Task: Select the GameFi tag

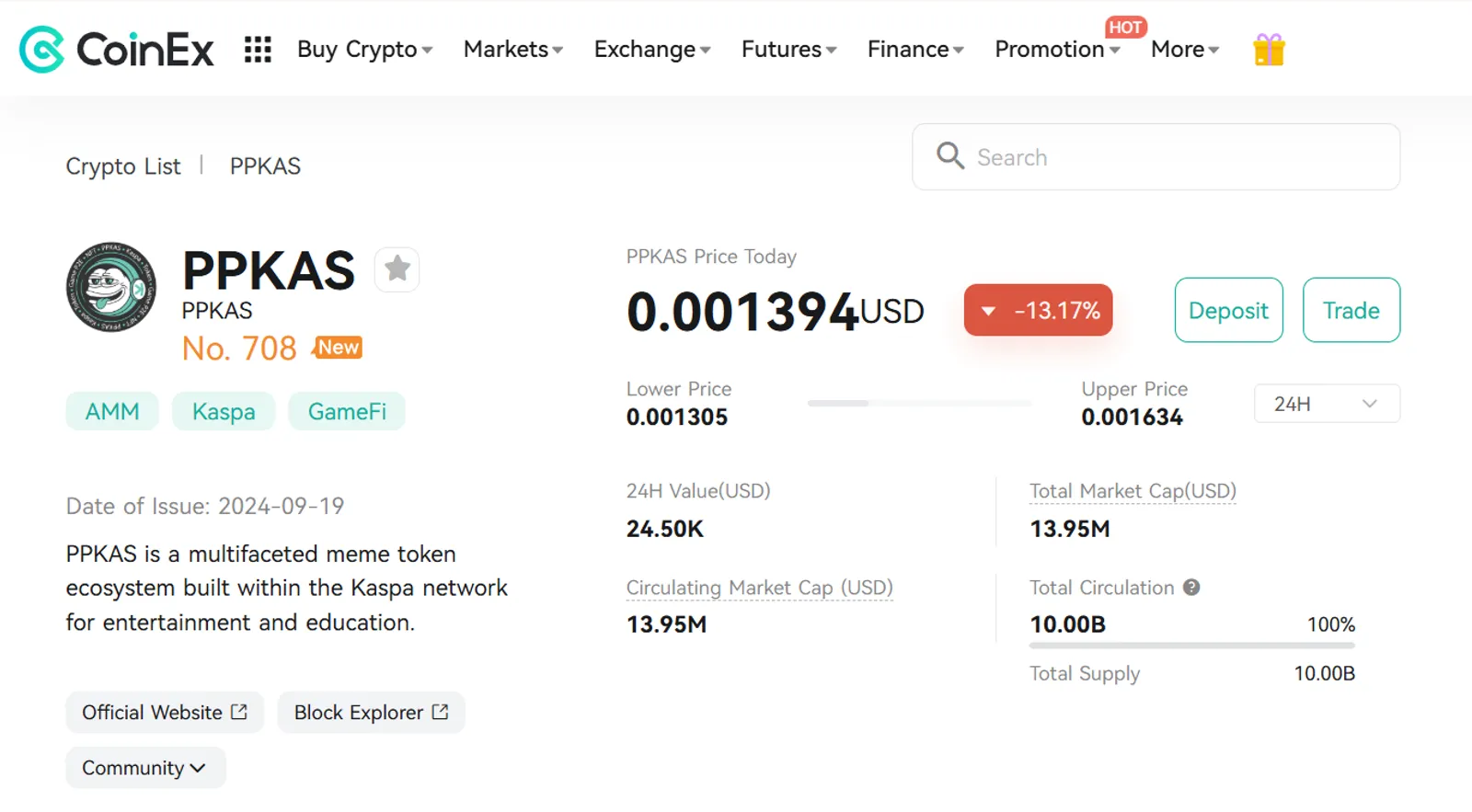Action: point(347,411)
